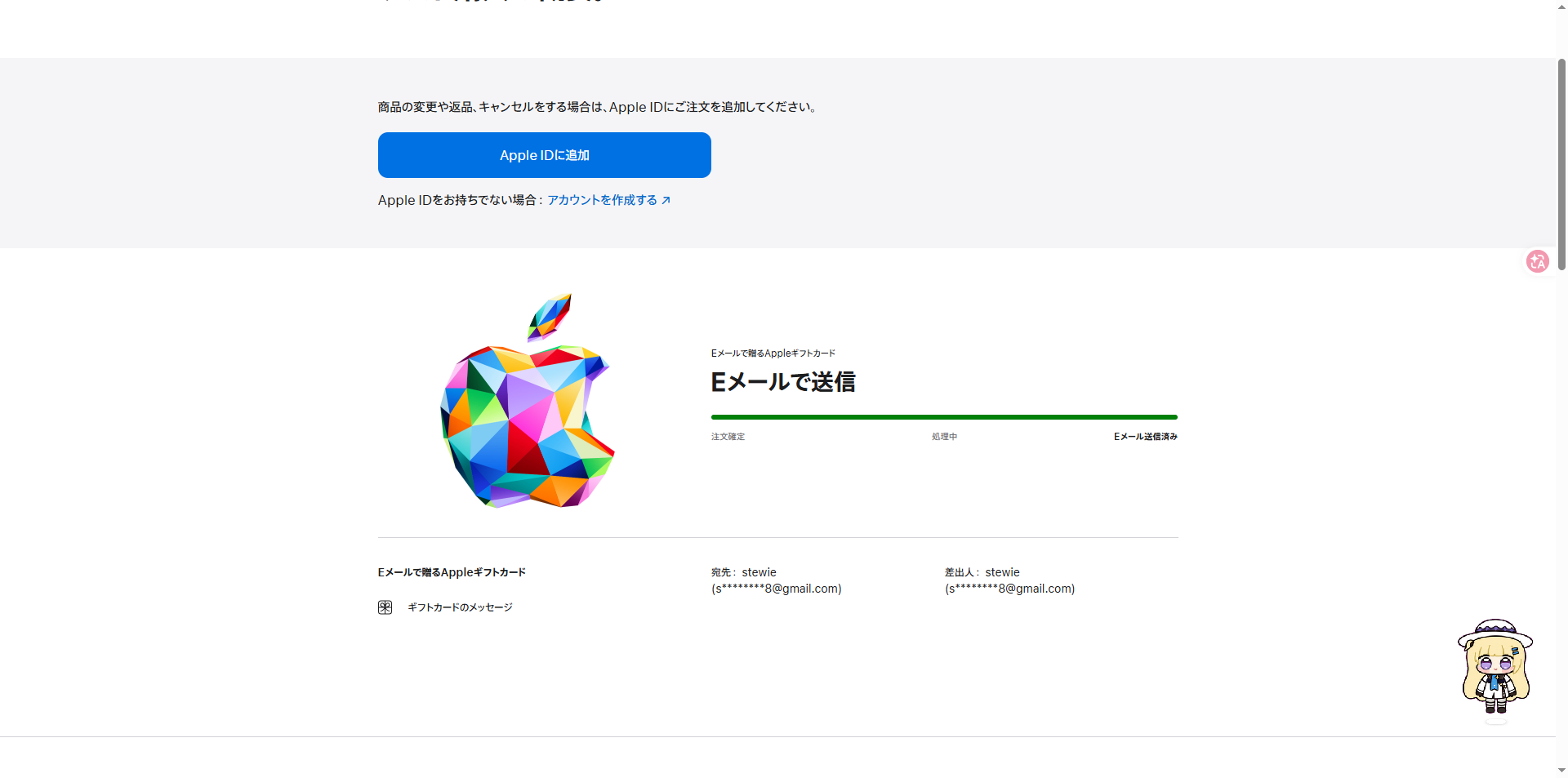1568x778 pixels.
Task: Click the pink translate extension icon
Action: (x=1538, y=261)
